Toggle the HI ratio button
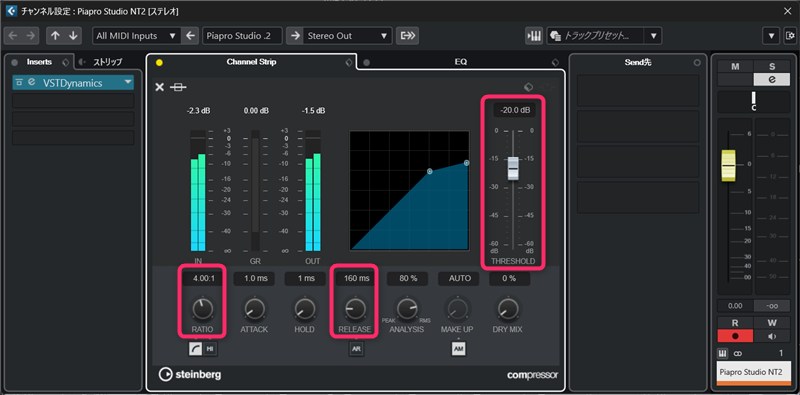The image size is (800, 395). pyautogui.click(x=210, y=349)
